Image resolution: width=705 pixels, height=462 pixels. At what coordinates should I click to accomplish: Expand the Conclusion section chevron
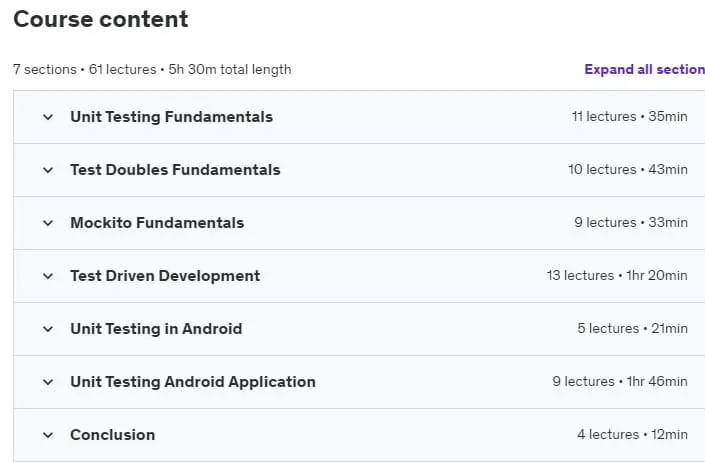[48, 435]
